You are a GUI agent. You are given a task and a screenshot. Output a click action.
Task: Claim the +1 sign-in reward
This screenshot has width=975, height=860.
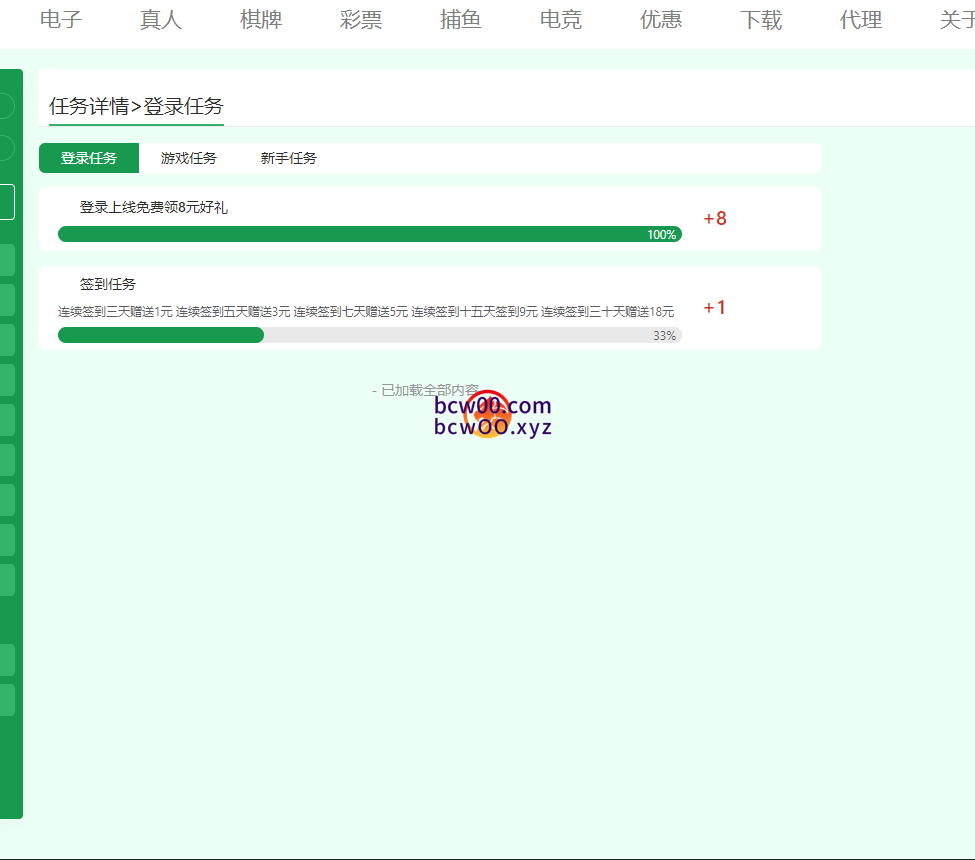click(714, 308)
